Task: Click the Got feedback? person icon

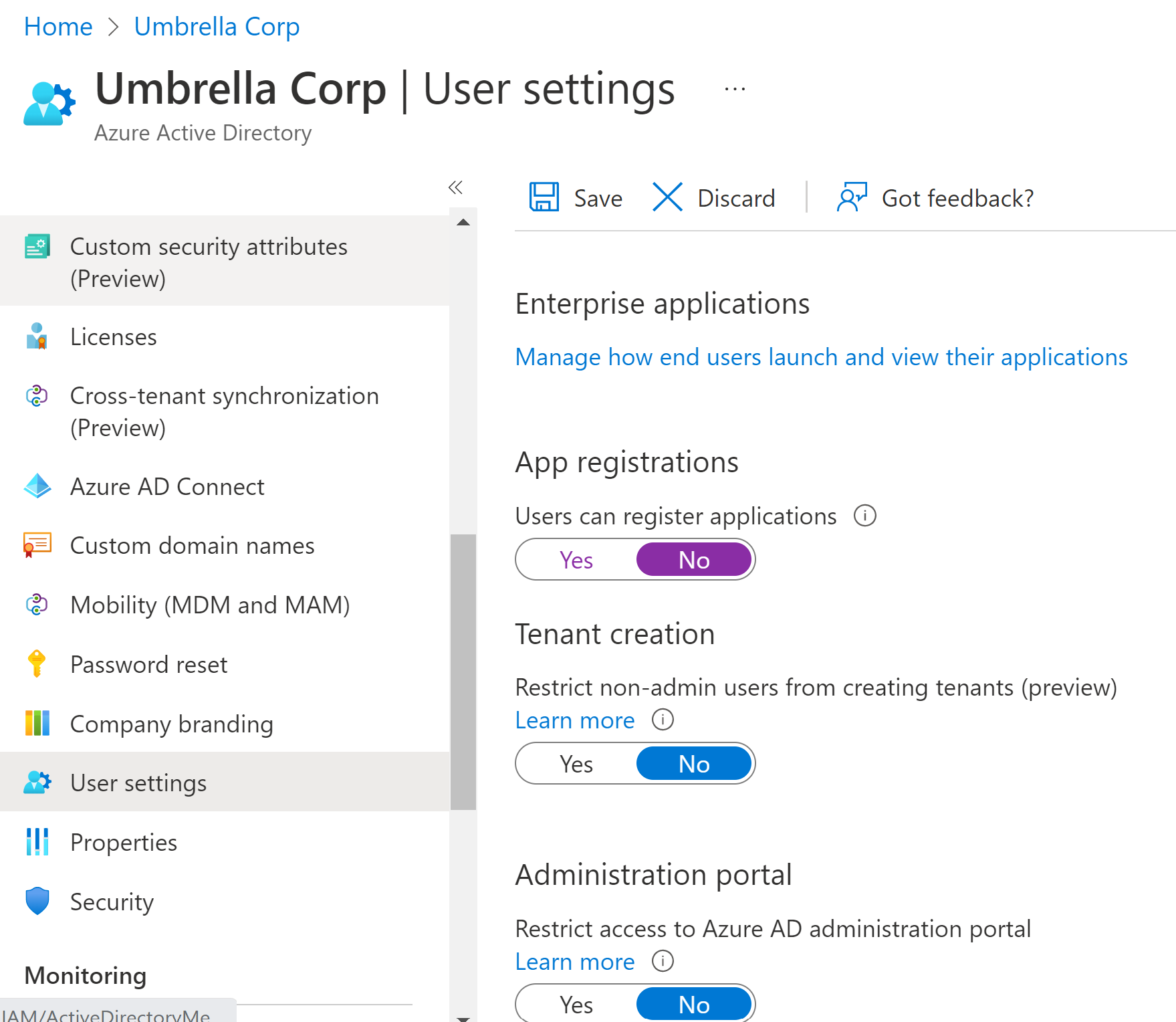Action: (x=852, y=197)
